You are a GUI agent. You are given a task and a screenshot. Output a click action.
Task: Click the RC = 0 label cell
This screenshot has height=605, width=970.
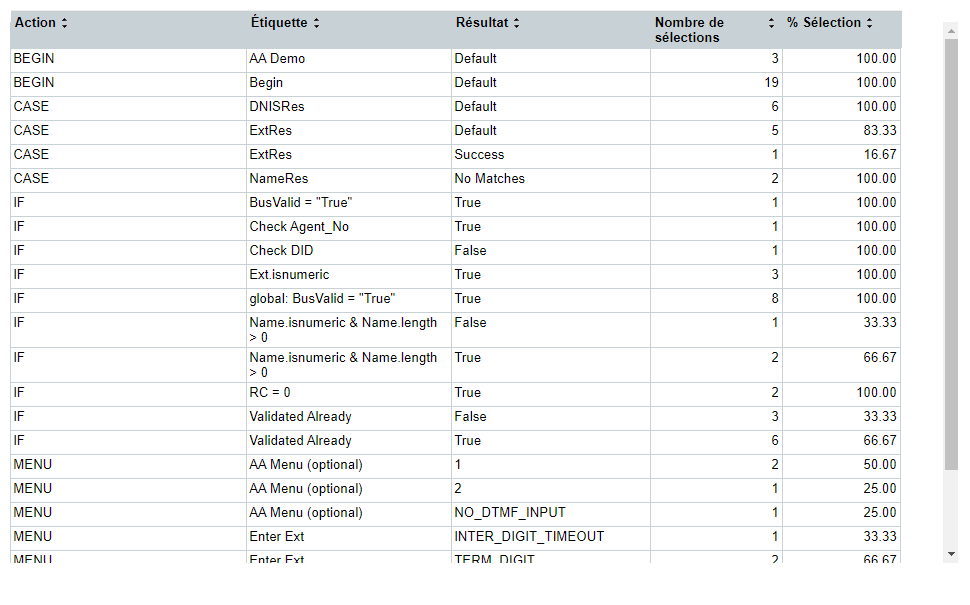349,393
